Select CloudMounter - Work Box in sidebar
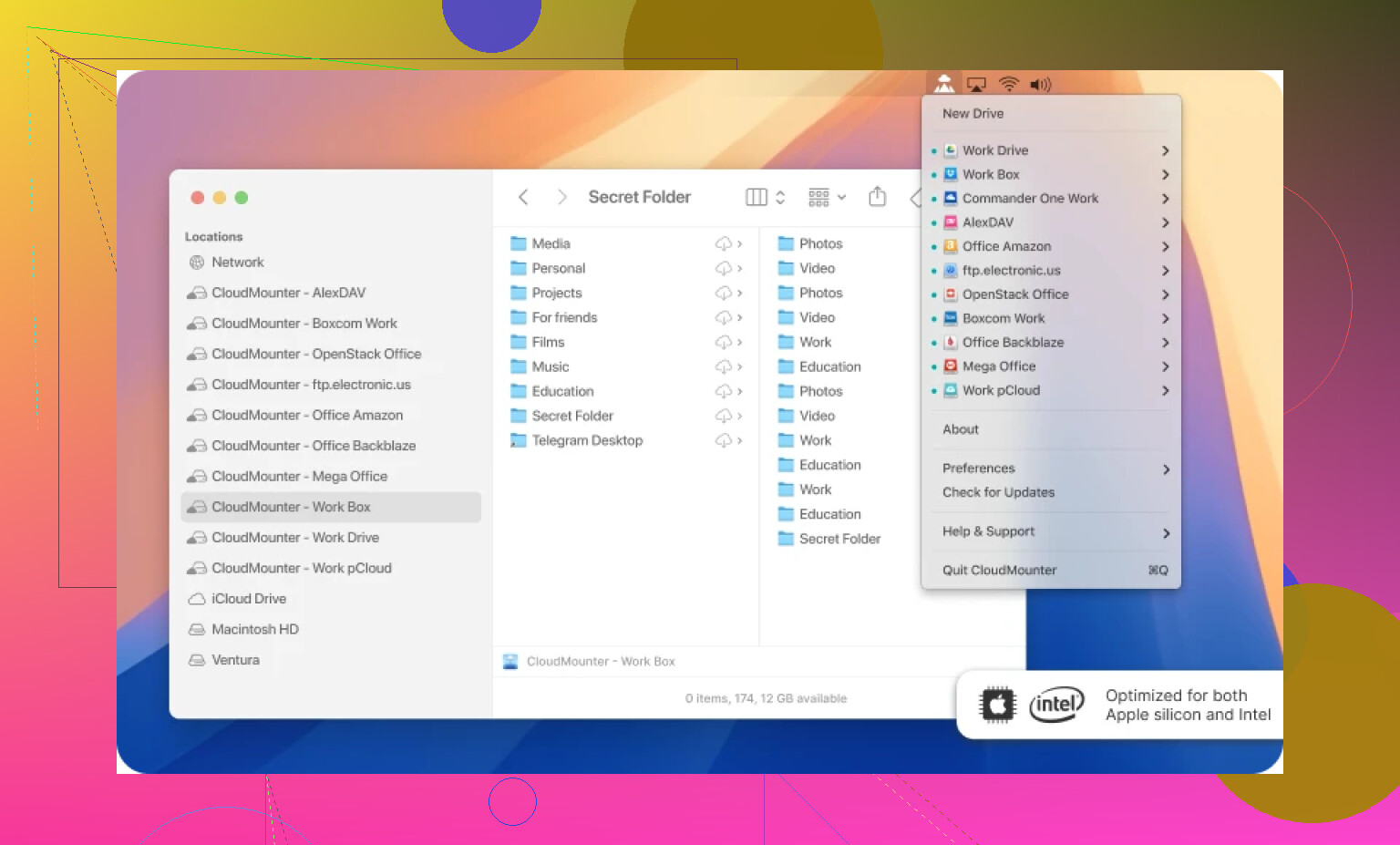The height and width of the screenshot is (845, 1400). tap(331, 507)
